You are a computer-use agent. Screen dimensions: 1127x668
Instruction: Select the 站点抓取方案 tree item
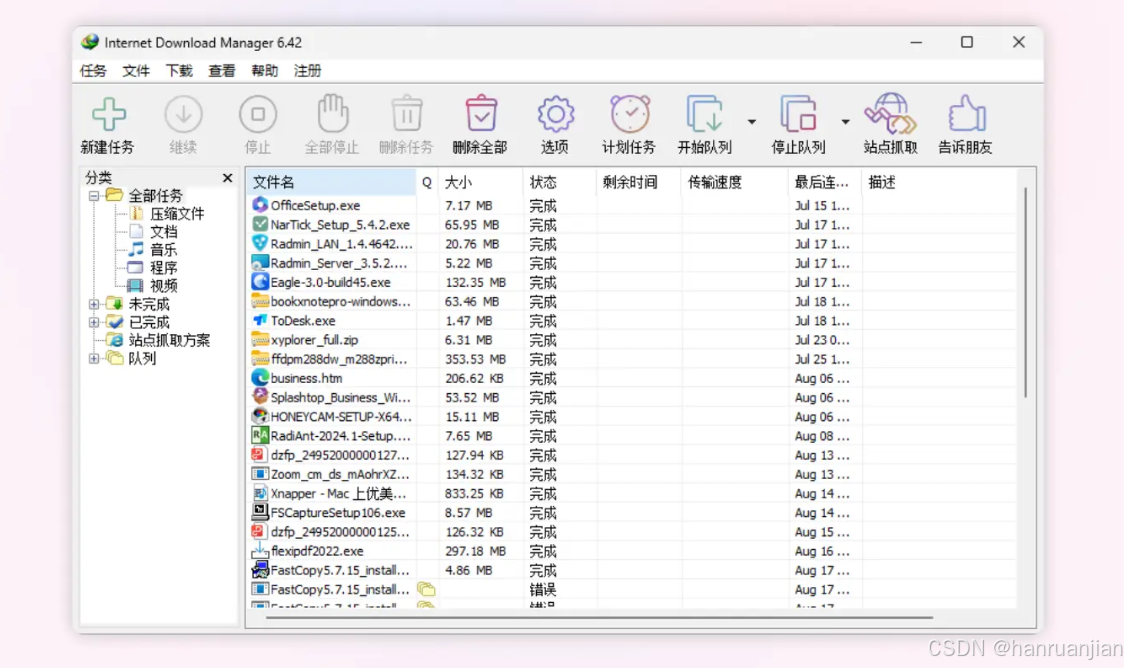(x=169, y=340)
